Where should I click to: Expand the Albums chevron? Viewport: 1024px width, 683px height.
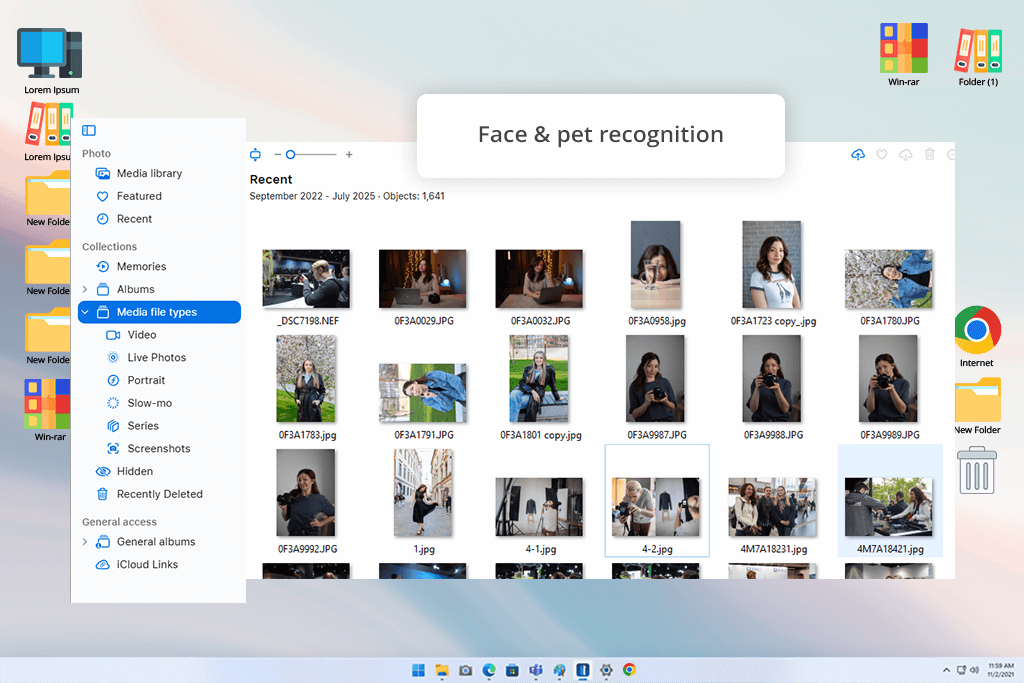click(85, 289)
